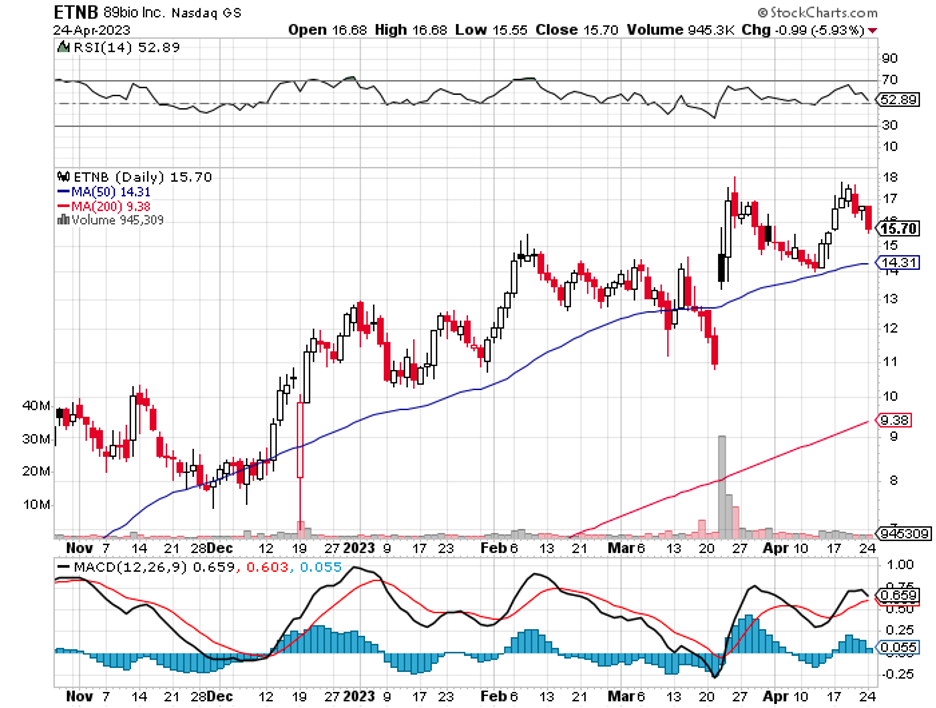Click the 52.89 RSI value tag on axis
Viewport: 936px width, 708px height.
pyautogui.click(x=898, y=100)
